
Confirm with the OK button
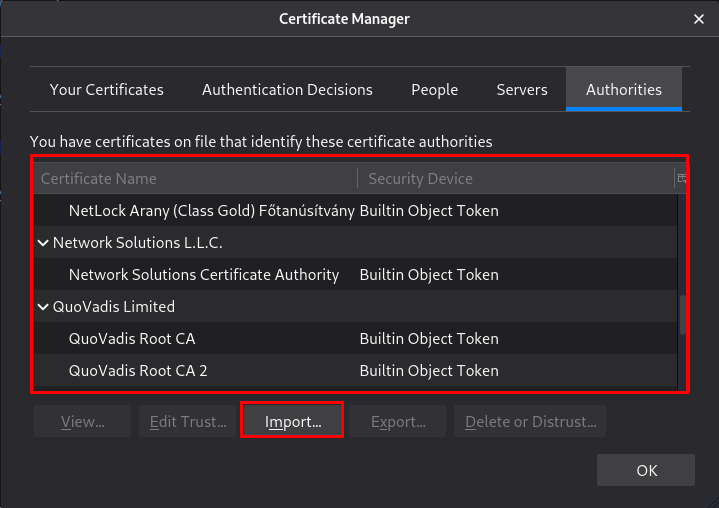646,470
